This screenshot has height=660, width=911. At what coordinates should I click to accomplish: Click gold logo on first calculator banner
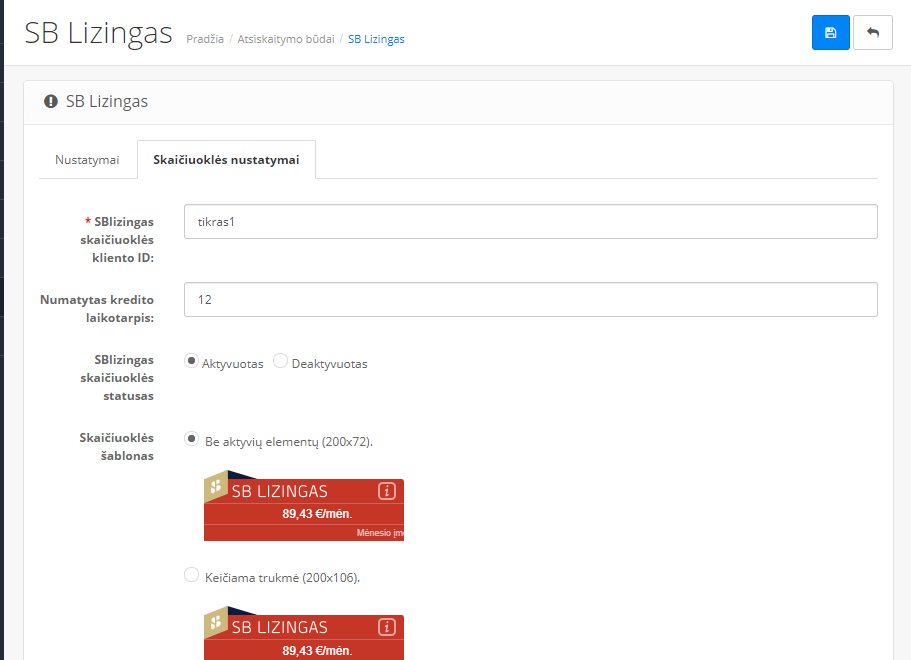(216, 486)
